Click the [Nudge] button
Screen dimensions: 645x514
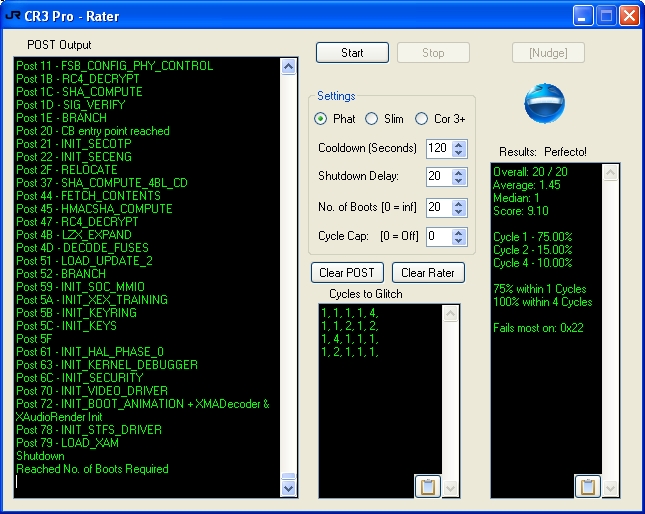click(548, 53)
